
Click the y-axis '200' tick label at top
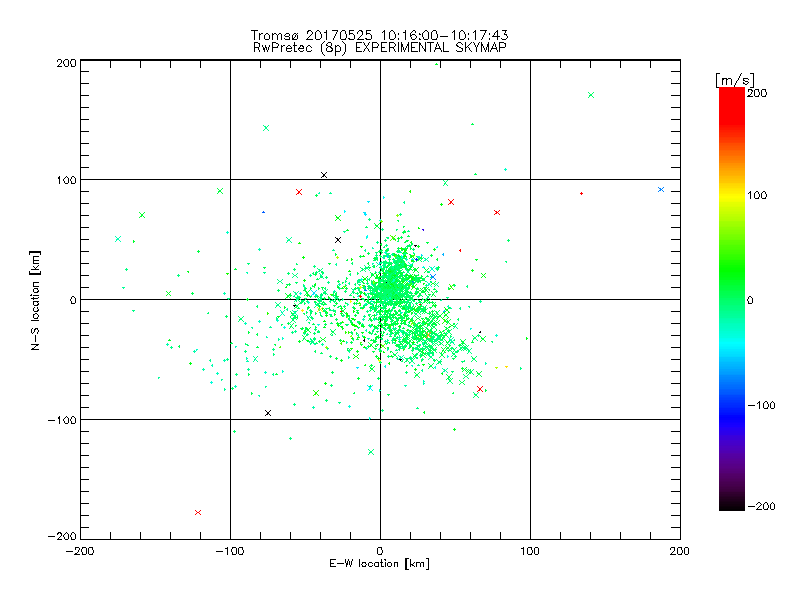point(67,63)
